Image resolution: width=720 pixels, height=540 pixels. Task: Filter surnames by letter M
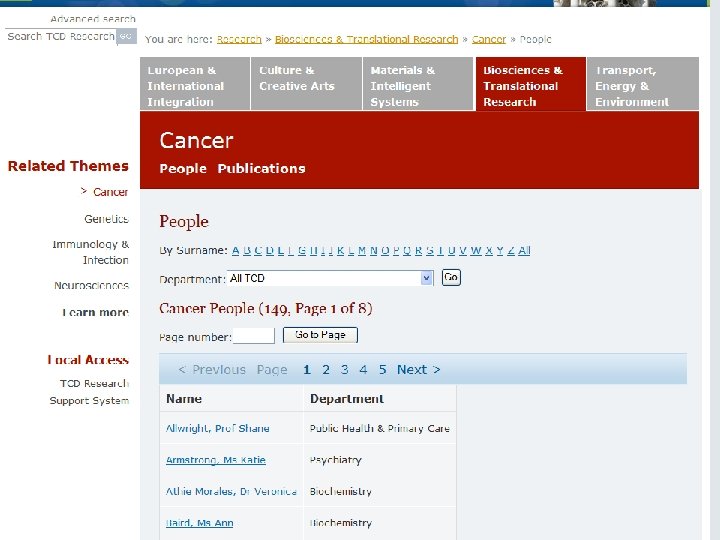pos(362,251)
